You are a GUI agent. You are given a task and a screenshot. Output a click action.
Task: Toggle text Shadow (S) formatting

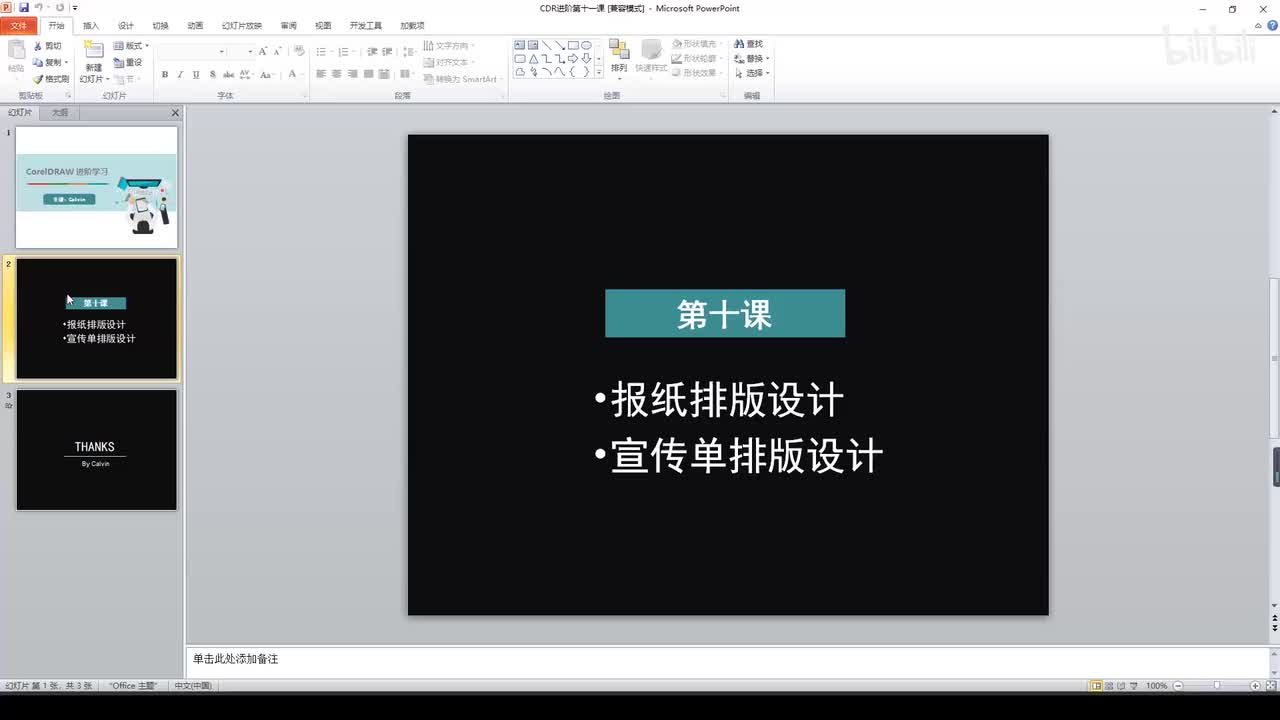pos(213,74)
